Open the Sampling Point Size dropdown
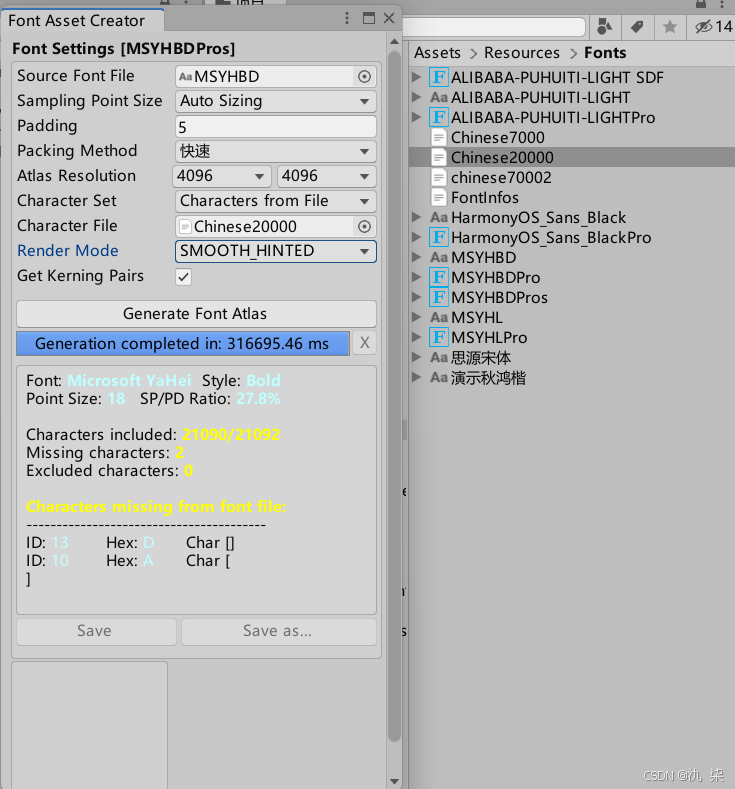This screenshot has width=735, height=789. 276,101
